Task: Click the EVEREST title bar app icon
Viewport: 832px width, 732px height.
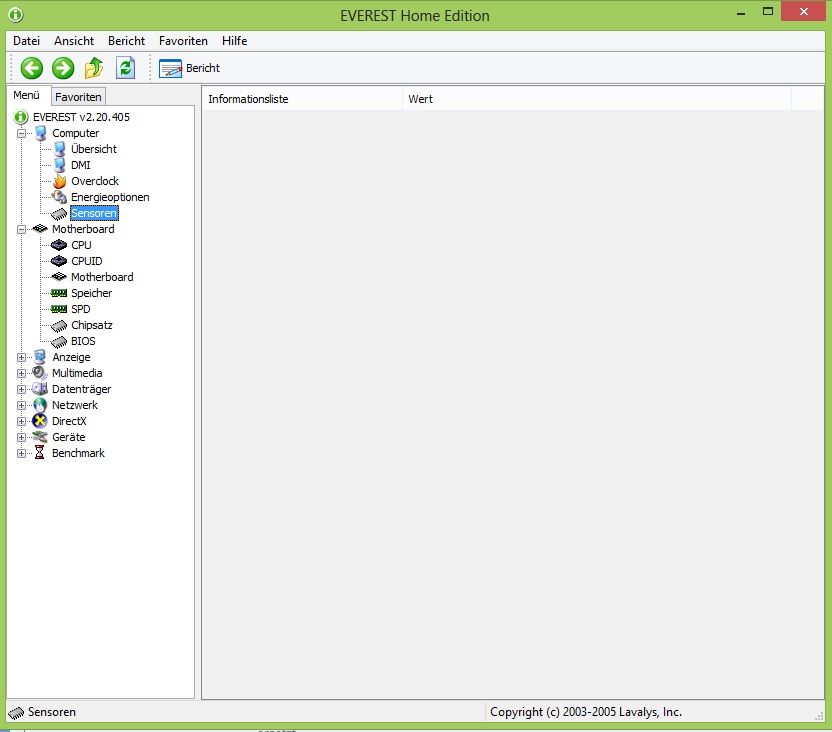Action: point(16,15)
